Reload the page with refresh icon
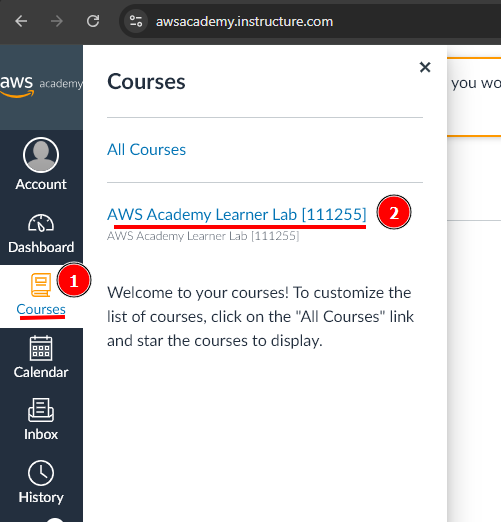Viewport: 501px width, 522px height. [x=93, y=21]
